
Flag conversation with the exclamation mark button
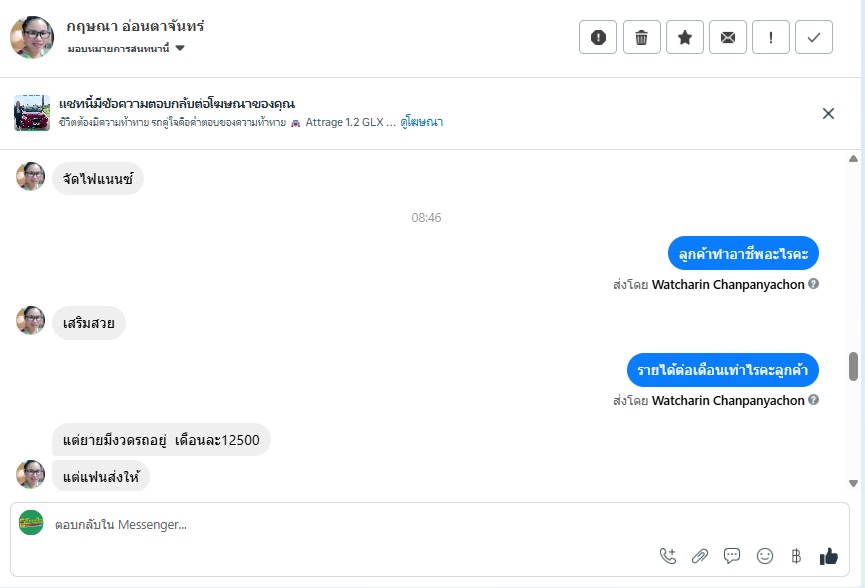pyautogui.click(x=771, y=38)
